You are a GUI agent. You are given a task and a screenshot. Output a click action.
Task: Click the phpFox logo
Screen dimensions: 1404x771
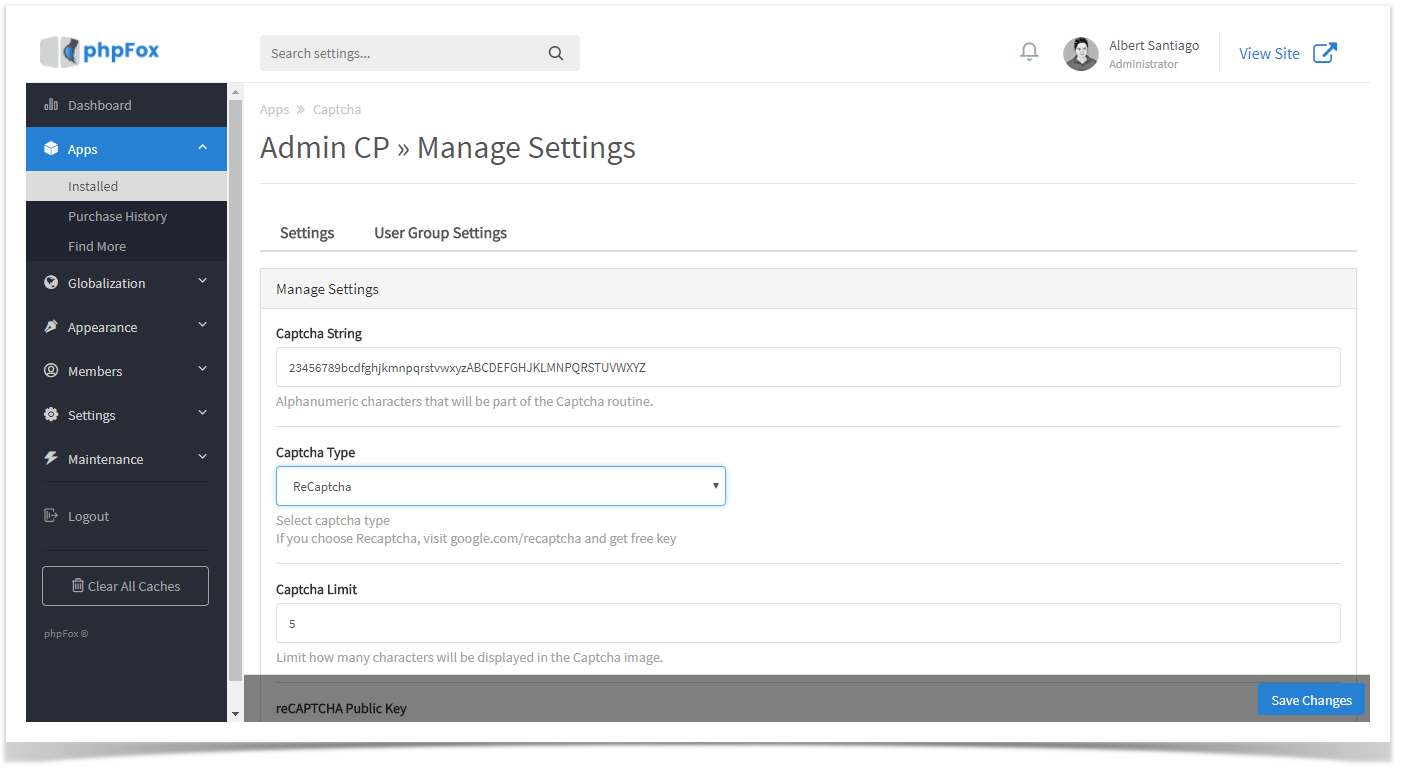point(100,51)
